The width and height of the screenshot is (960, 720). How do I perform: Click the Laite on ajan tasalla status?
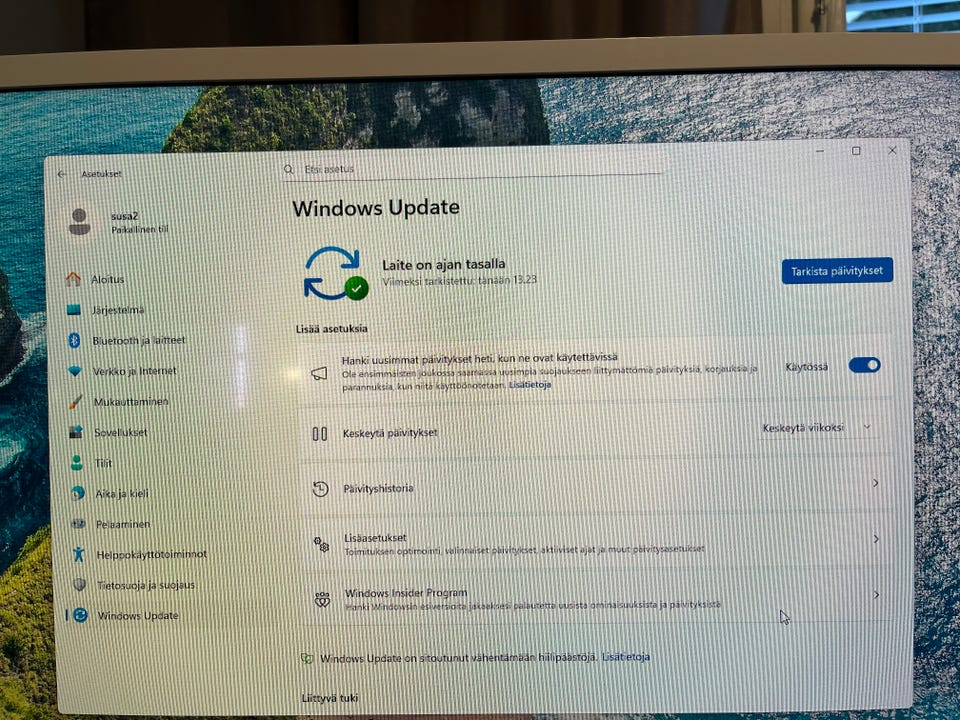coord(444,264)
